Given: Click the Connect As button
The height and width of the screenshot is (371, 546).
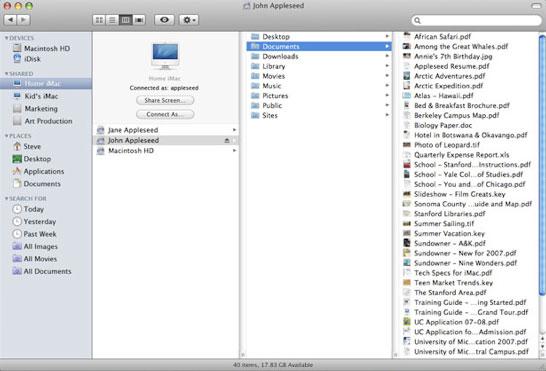Looking at the screenshot, I should point(165,114).
